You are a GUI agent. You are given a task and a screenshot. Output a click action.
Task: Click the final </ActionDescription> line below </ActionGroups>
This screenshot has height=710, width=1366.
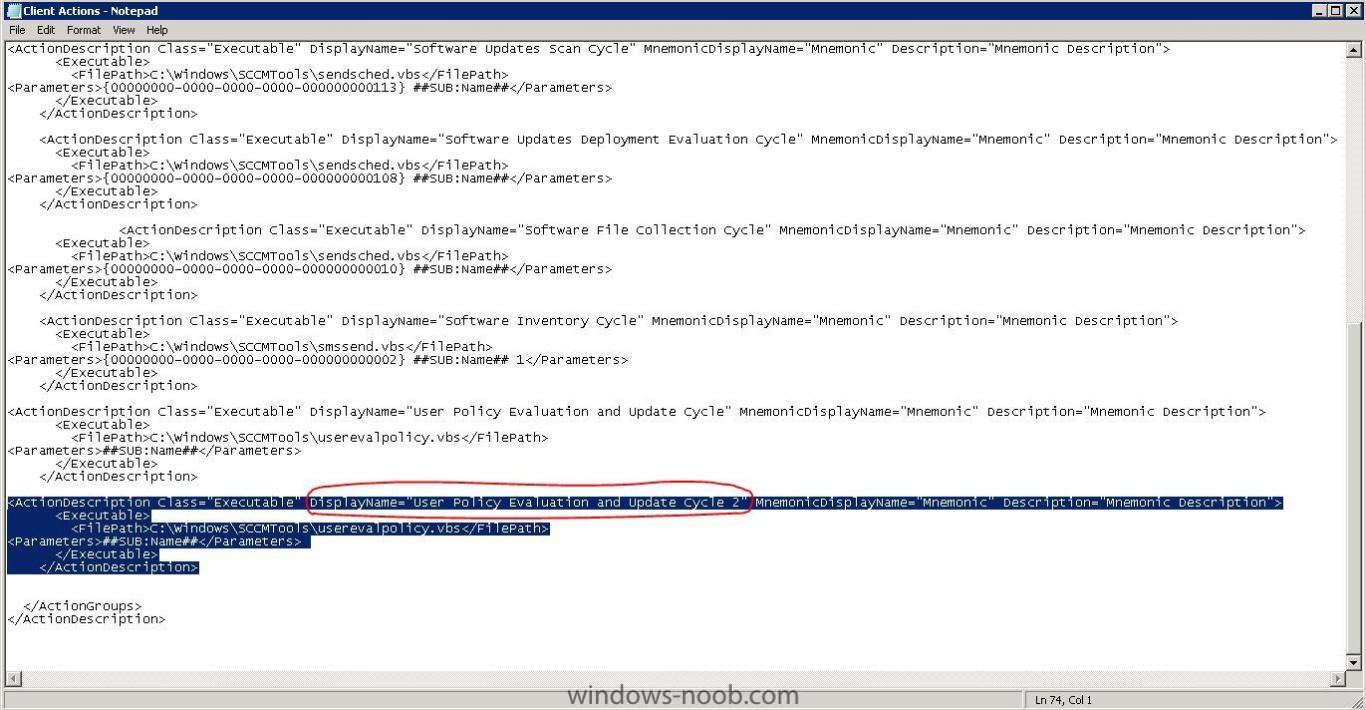86,619
